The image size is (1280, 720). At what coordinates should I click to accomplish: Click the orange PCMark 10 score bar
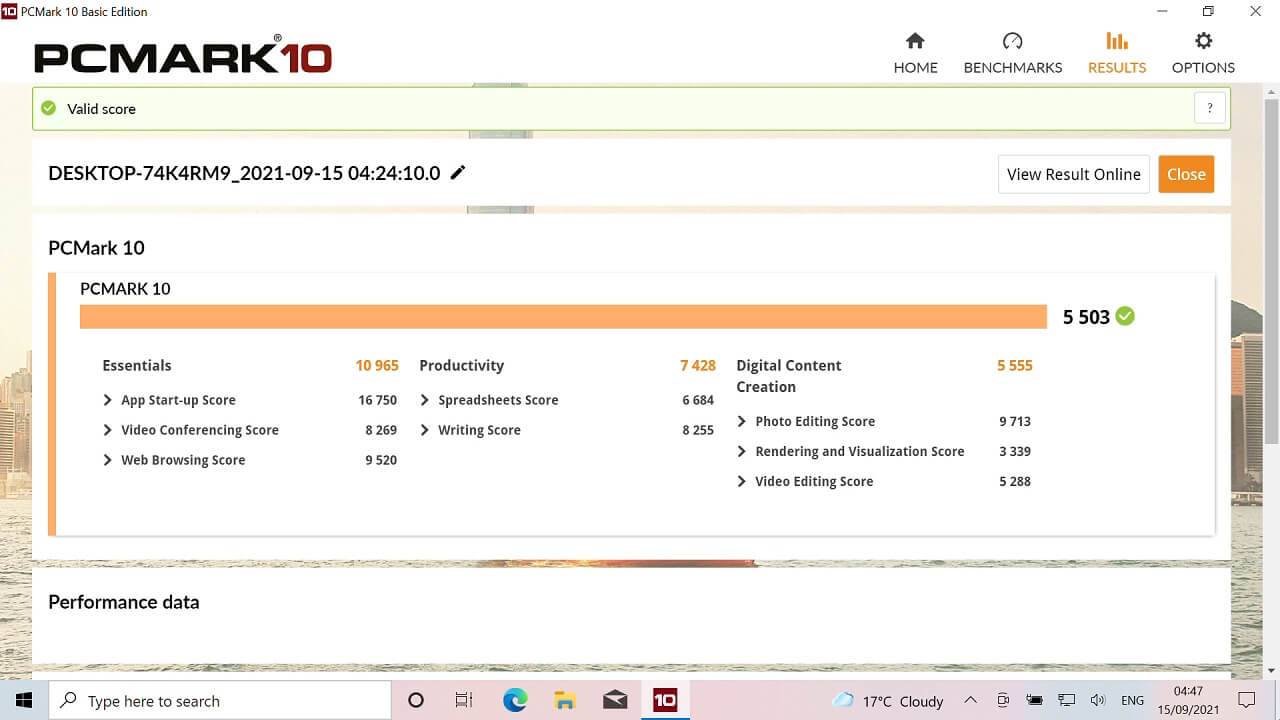(x=563, y=316)
